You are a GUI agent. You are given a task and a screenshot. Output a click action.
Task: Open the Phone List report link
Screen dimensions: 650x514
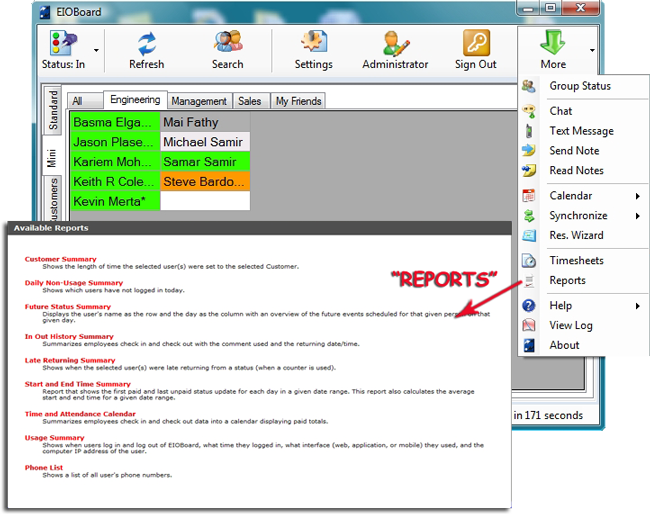point(44,468)
